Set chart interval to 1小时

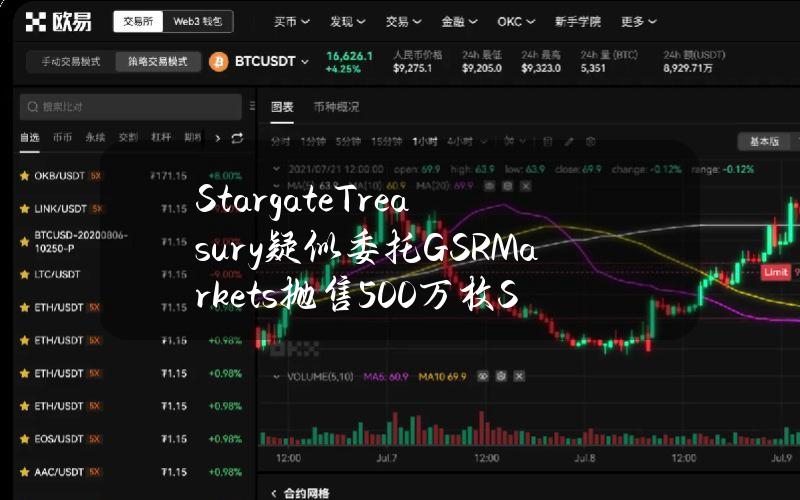pyautogui.click(x=424, y=141)
